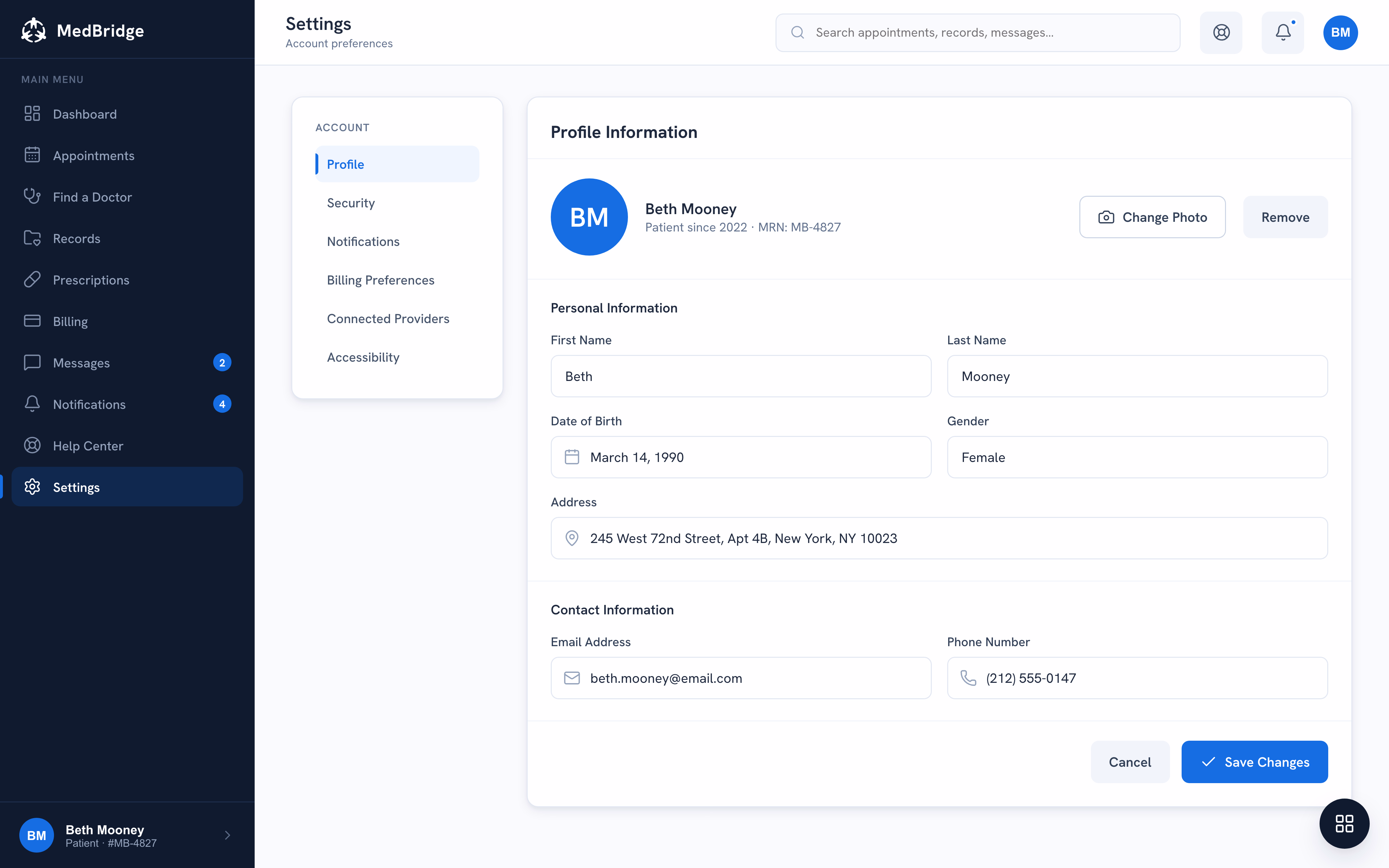Click the Billing card icon in sidebar
The height and width of the screenshot is (868, 1389).
tap(32, 321)
